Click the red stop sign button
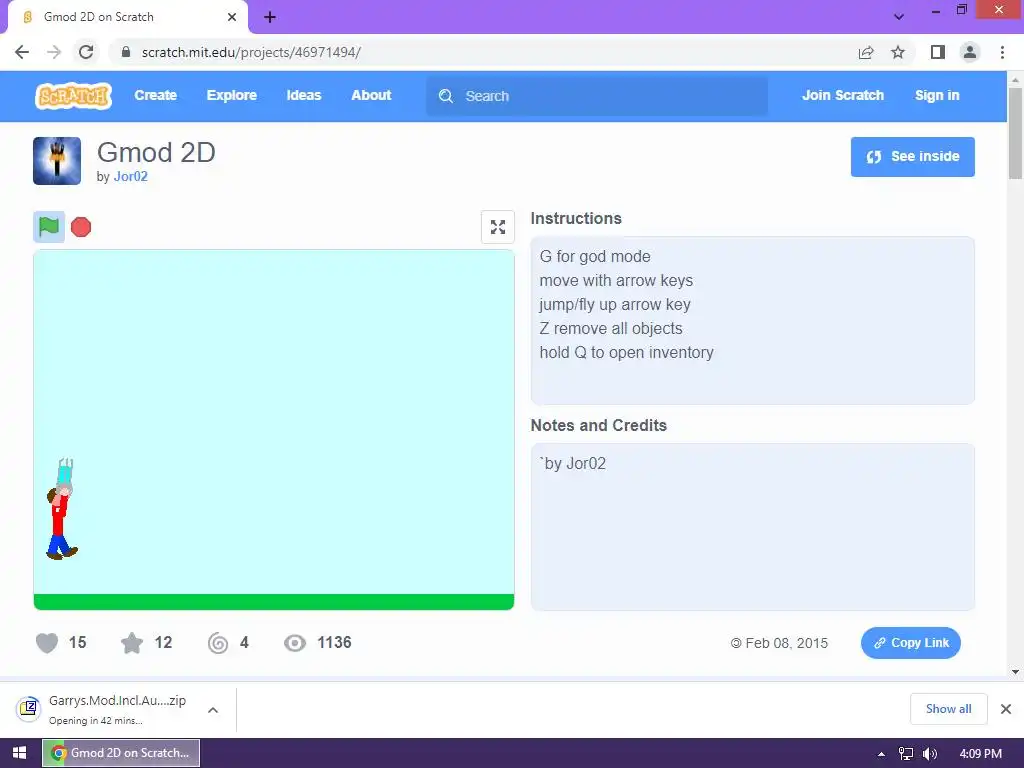Image resolution: width=1024 pixels, height=768 pixels. click(81, 227)
